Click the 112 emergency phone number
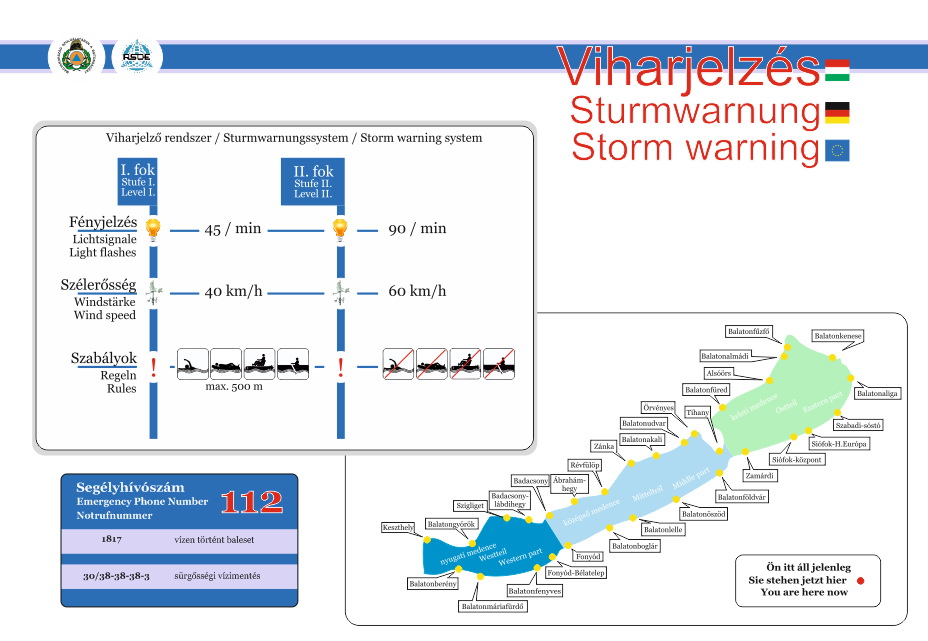Viewport: 928px width, 641px height. pyautogui.click(x=253, y=501)
